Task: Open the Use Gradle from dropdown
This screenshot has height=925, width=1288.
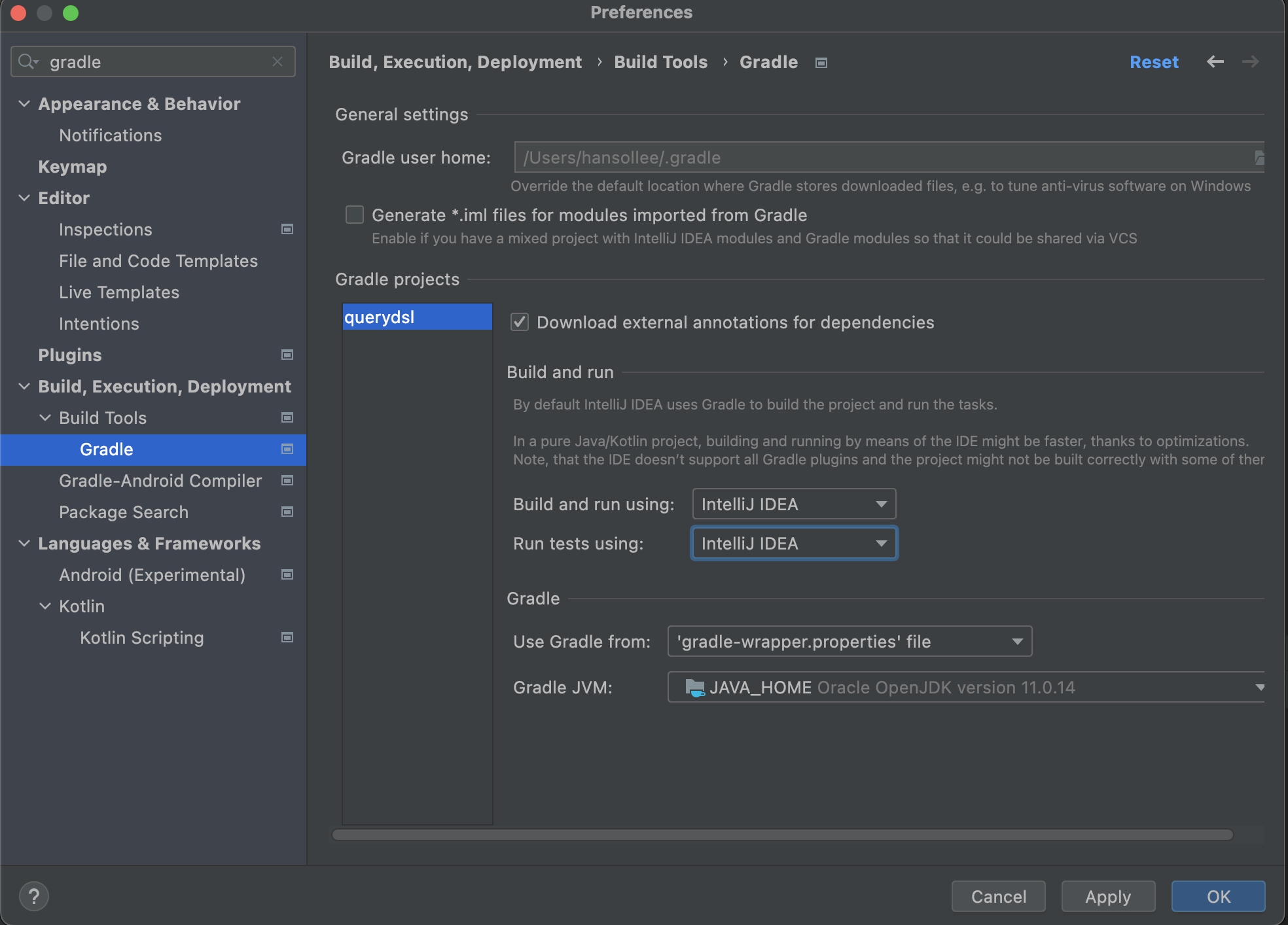Action: coord(849,641)
